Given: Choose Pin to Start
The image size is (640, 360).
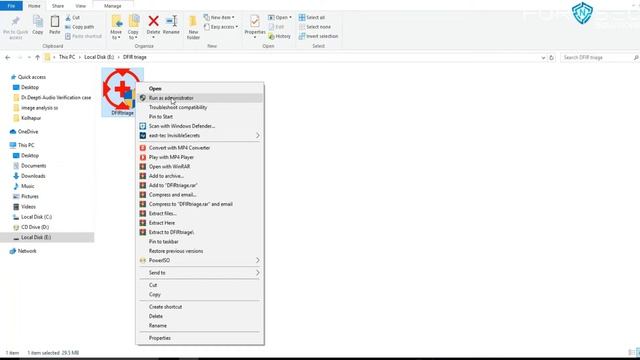Looking at the screenshot, I should click(200, 117).
